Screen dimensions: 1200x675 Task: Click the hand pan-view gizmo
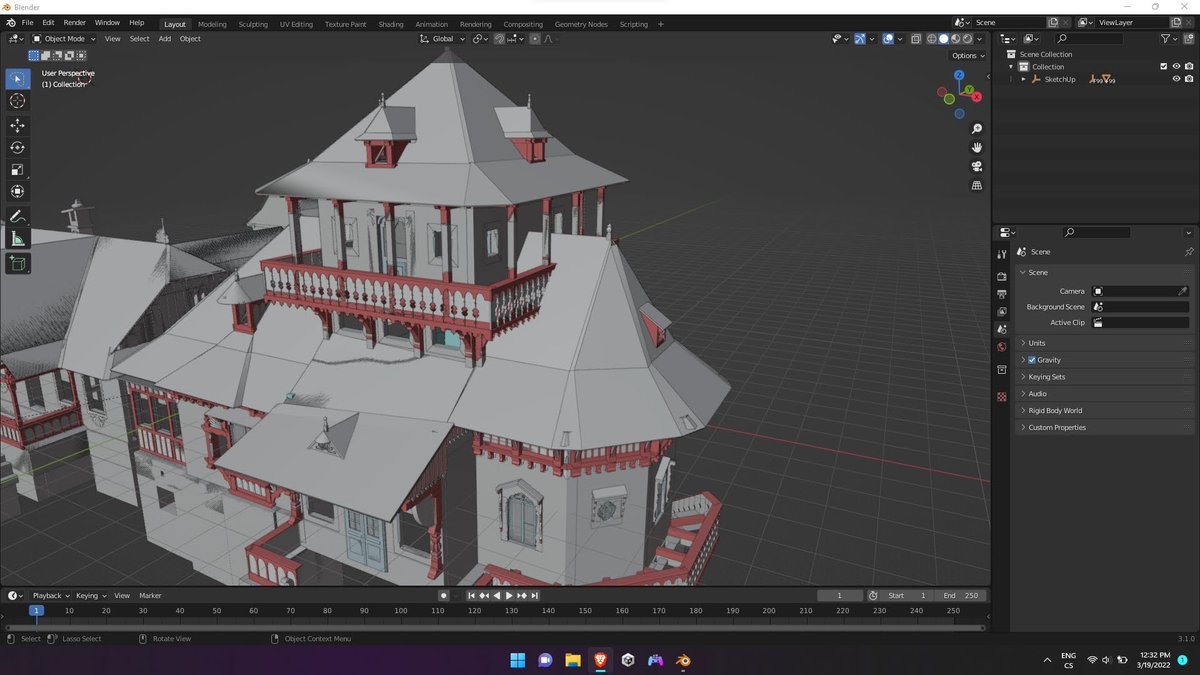click(x=977, y=147)
